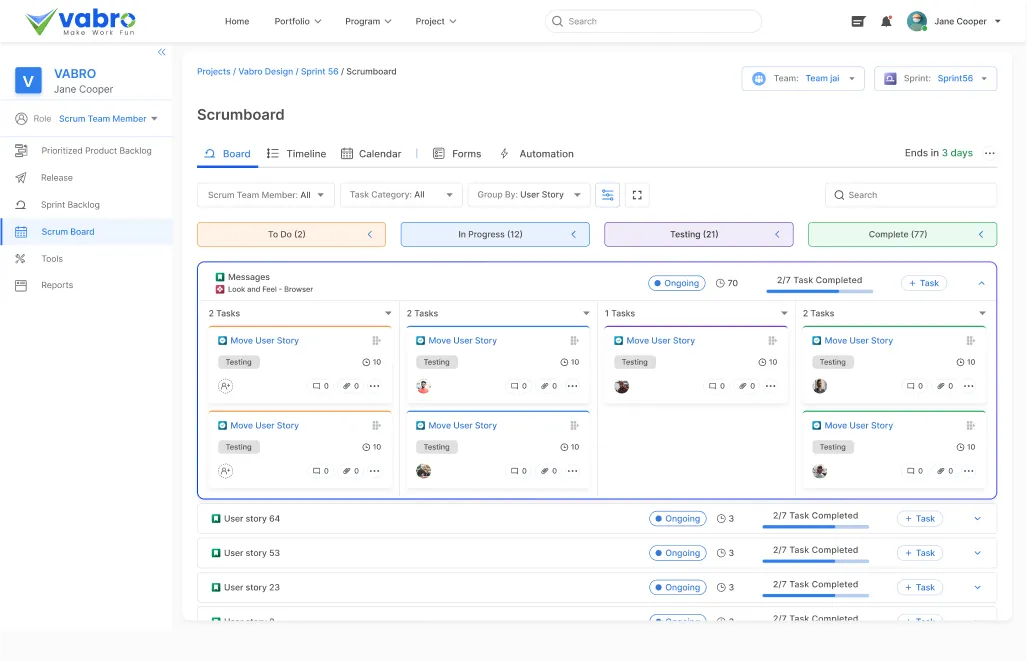Open the filter settings icon beside Group By
Viewport: 1027px width, 661px height.
(608, 195)
